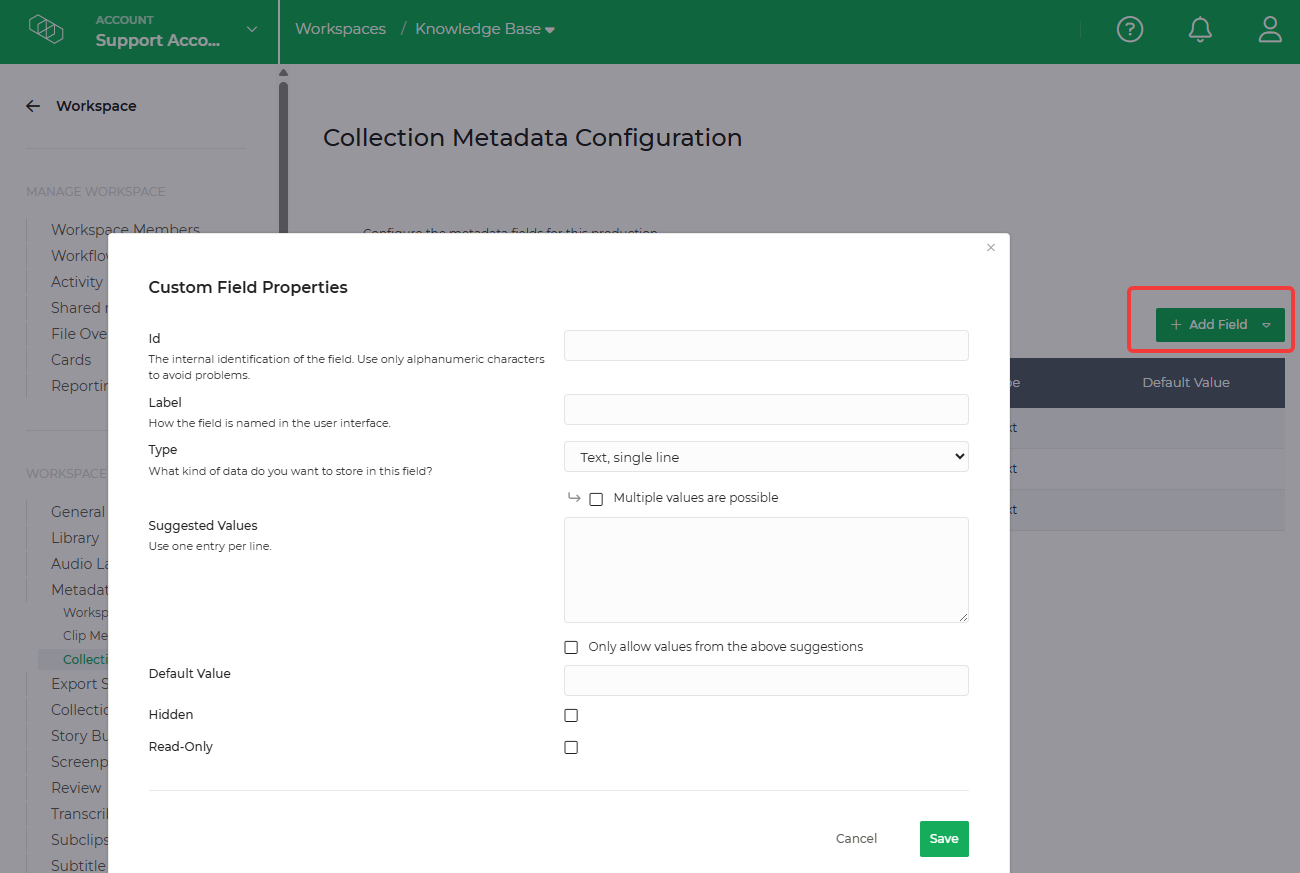
Task: Open the Library sidebar item
Action: pos(75,538)
